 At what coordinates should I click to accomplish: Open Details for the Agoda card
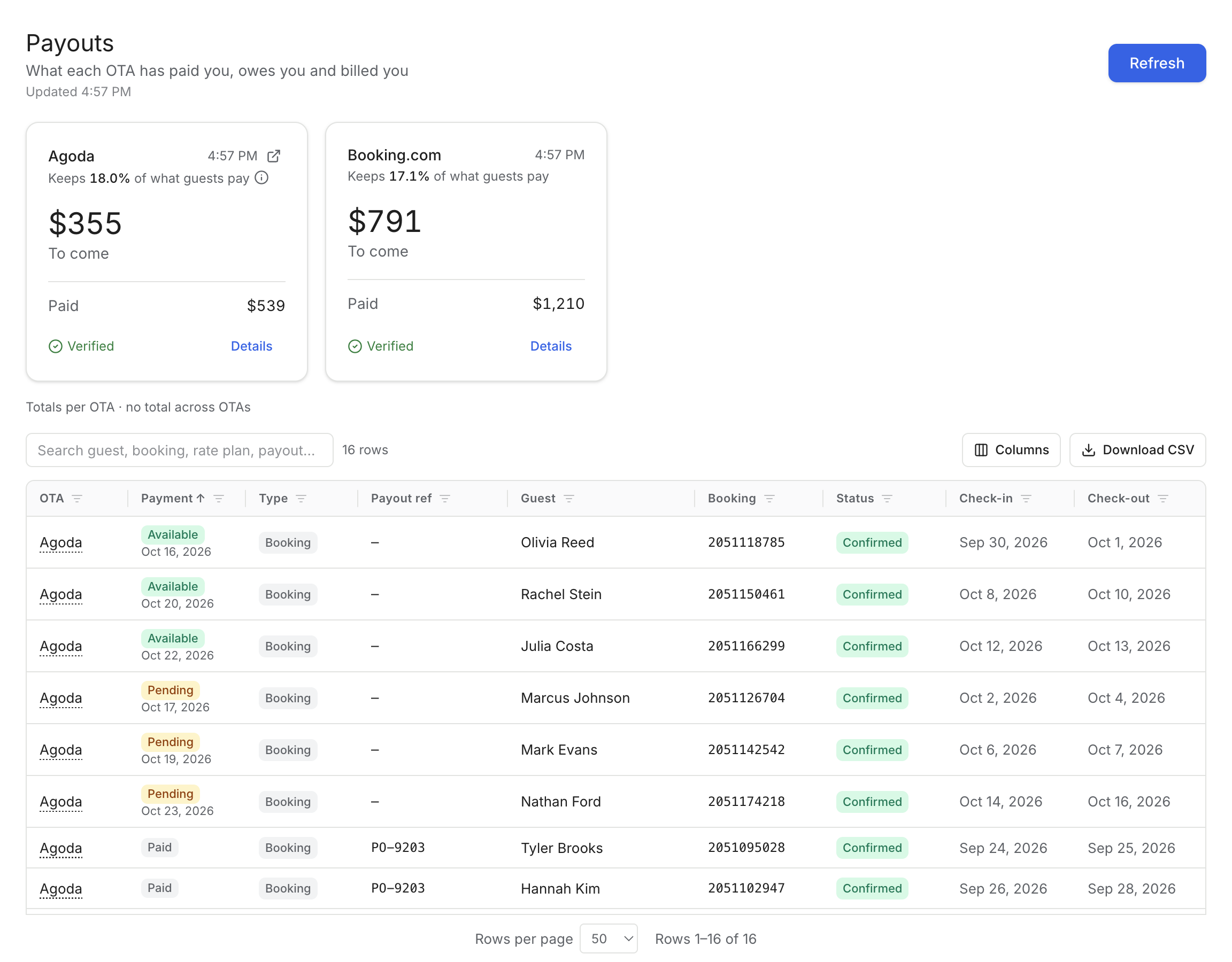[252, 346]
